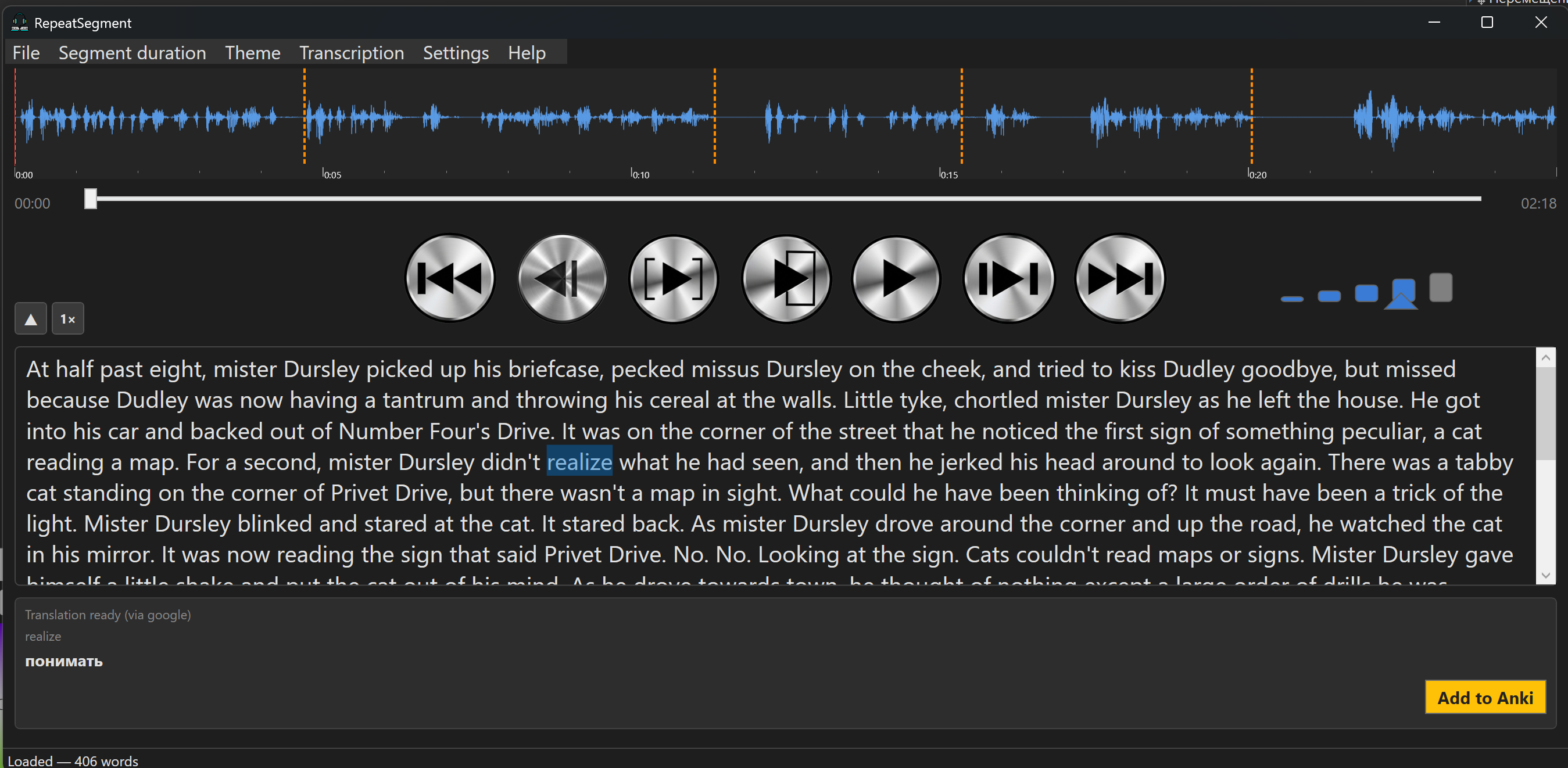Click the 00:00 elapsed time label

(33, 203)
